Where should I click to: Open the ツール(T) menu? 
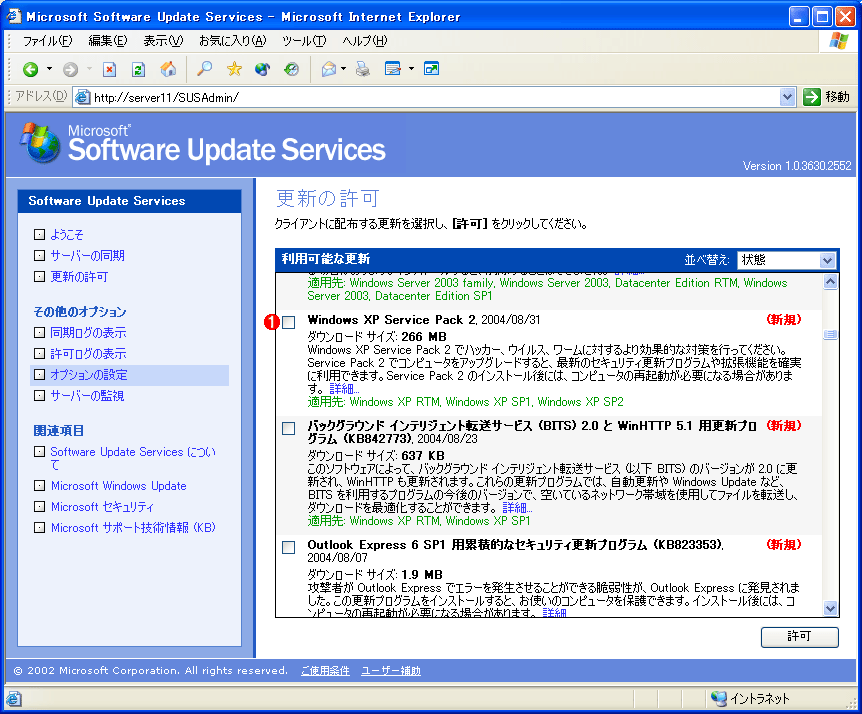tap(304, 41)
